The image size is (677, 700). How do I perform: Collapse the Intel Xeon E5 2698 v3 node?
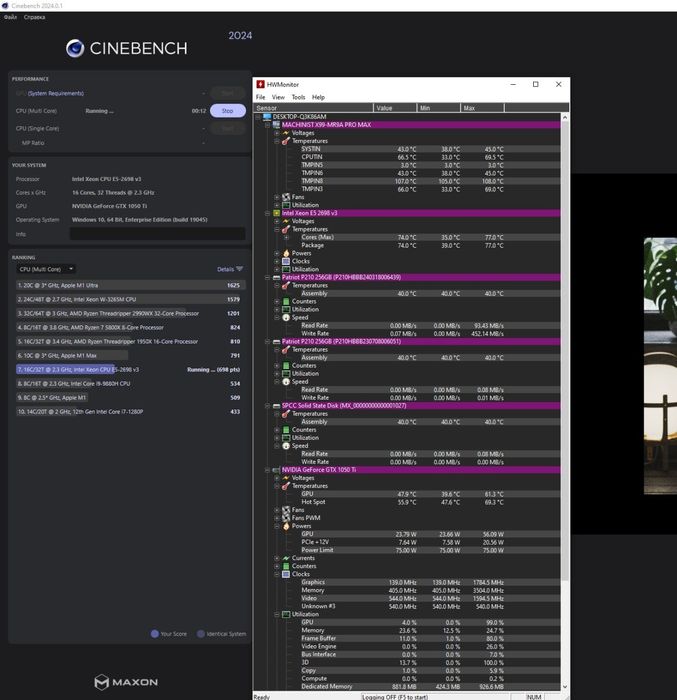[267, 213]
